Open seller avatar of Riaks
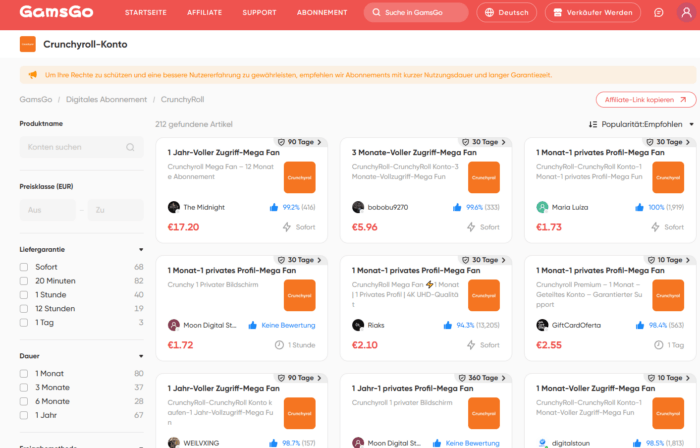700x448 pixels. (x=358, y=325)
